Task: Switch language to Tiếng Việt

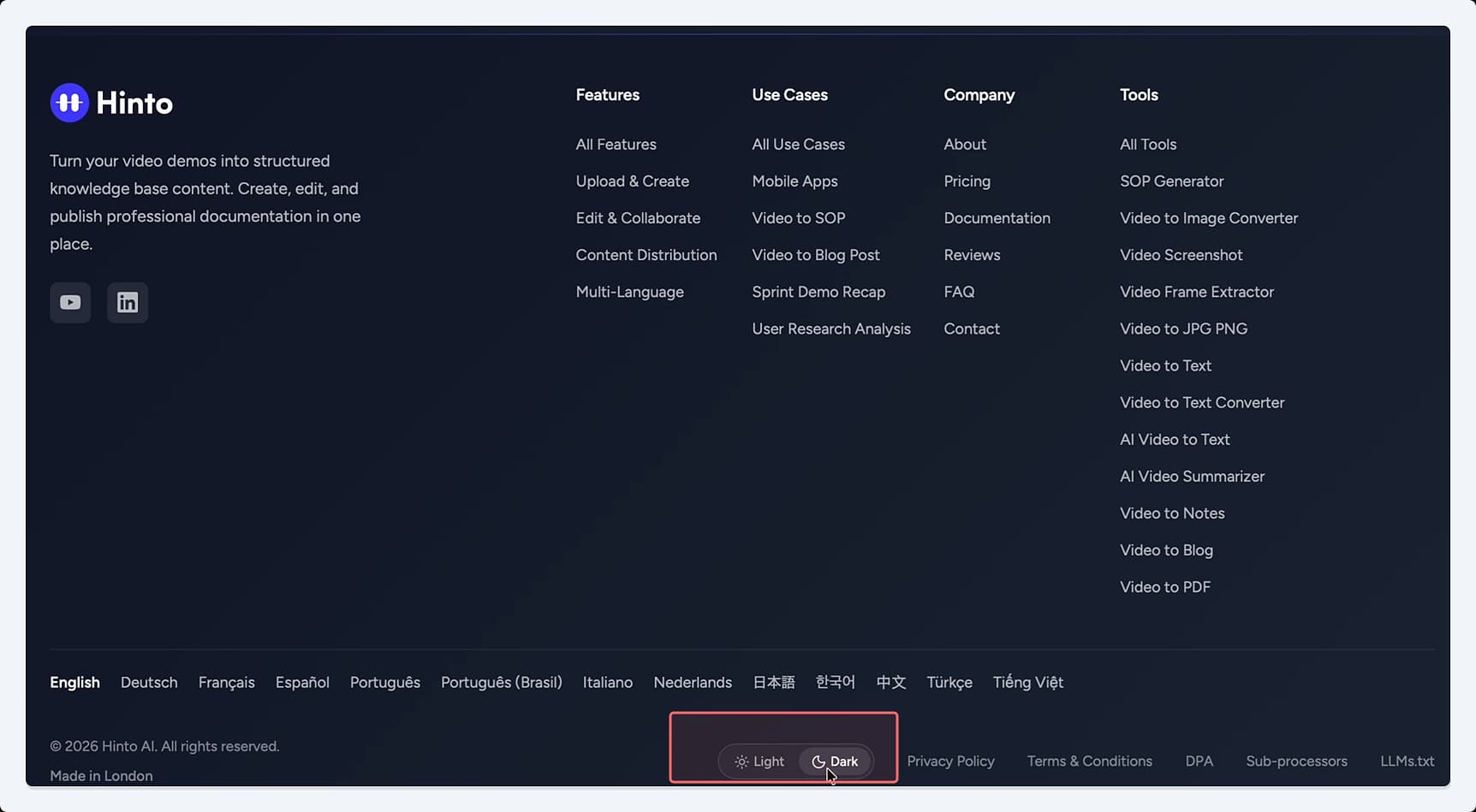Action: pyautogui.click(x=1028, y=683)
